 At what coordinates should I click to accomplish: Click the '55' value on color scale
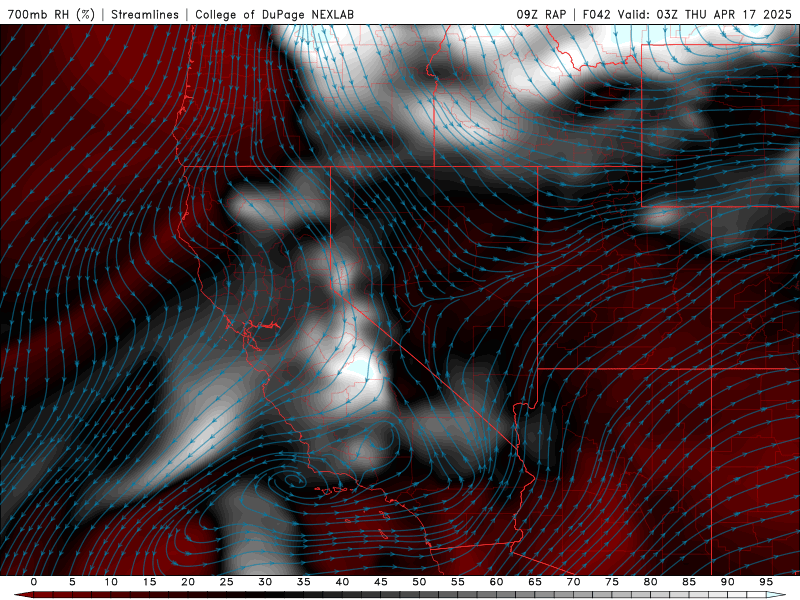tap(458, 582)
